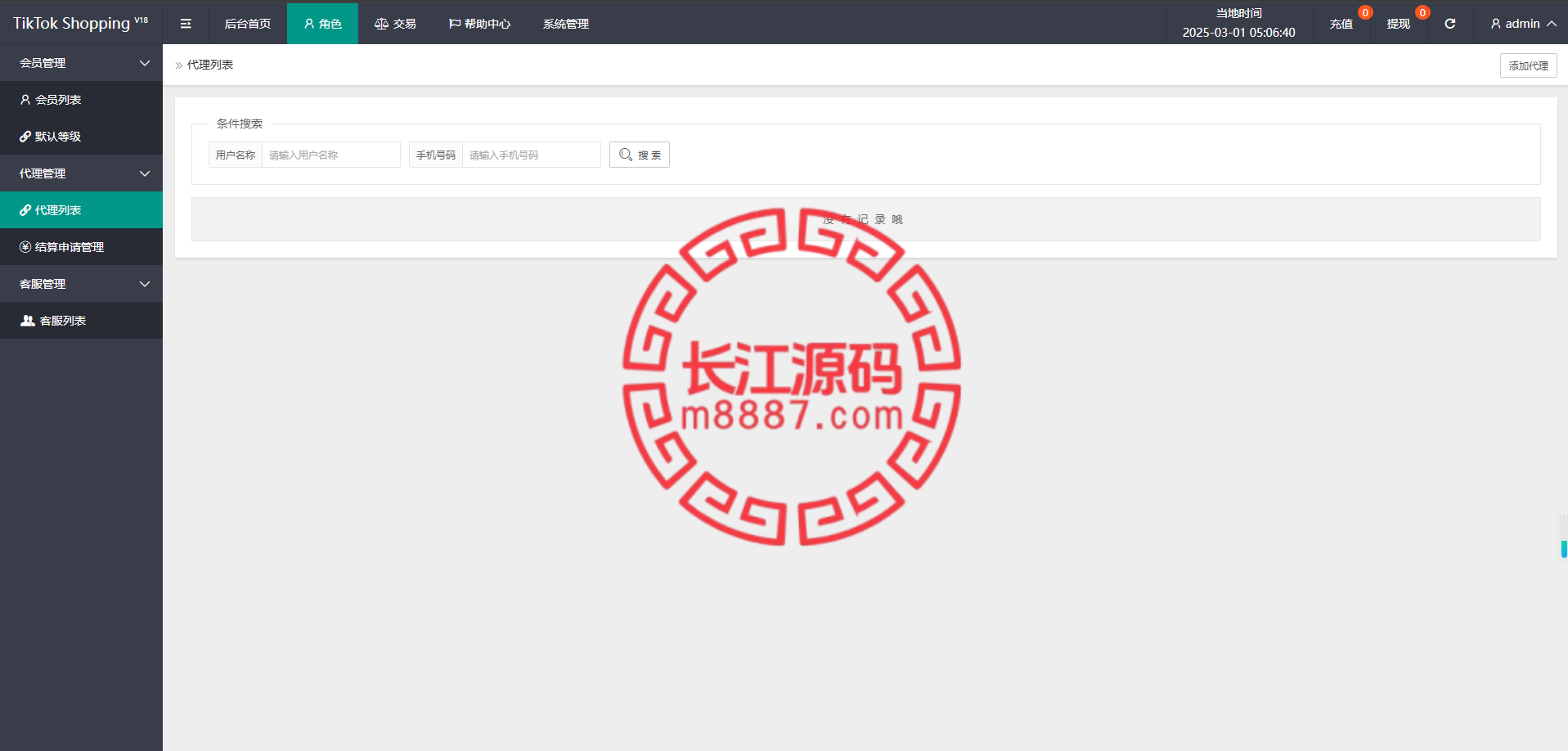Click the admin user icon
Image resolution: width=1568 pixels, height=751 pixels.
click(1496, 24)
